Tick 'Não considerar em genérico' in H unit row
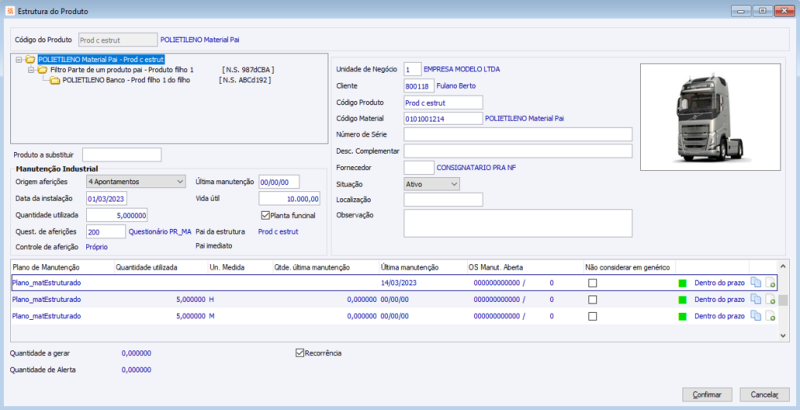 [x=592, y=300]
